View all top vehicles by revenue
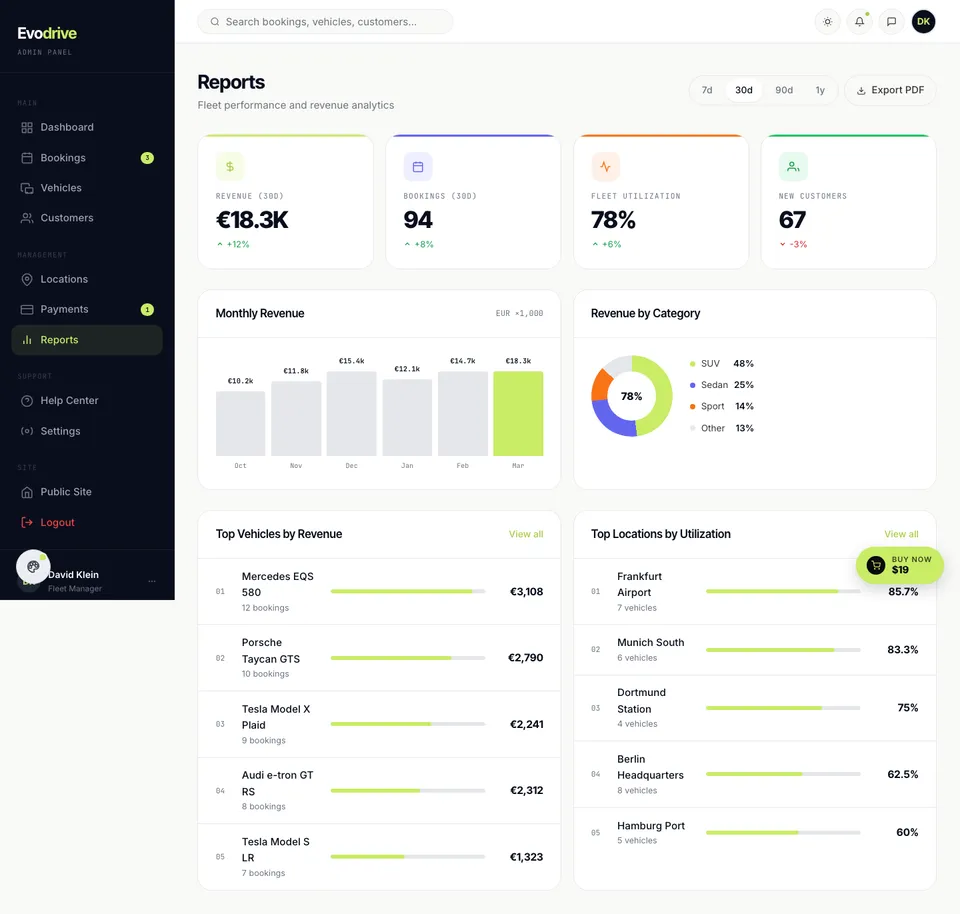Image resolution: width=960 pixels, height=914 pixels. coord(526,534)
